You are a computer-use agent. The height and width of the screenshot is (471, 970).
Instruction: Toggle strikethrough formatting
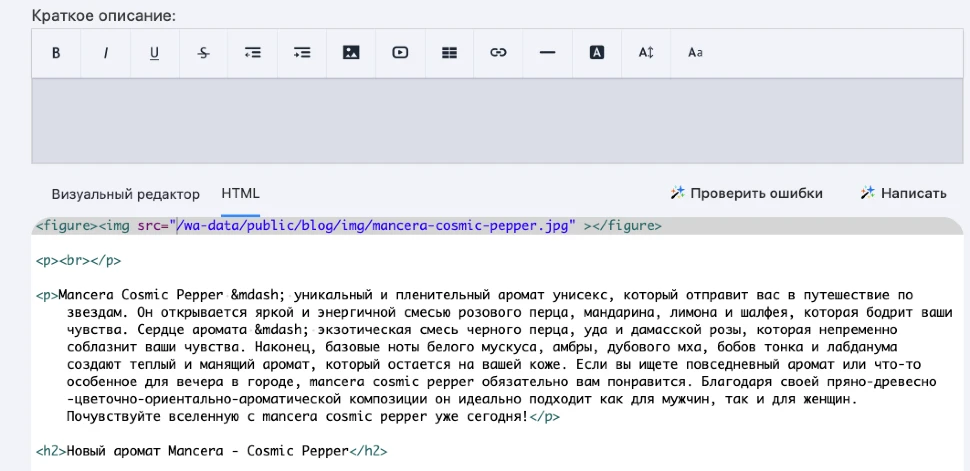pyautogui.click(x=204, y=53)
